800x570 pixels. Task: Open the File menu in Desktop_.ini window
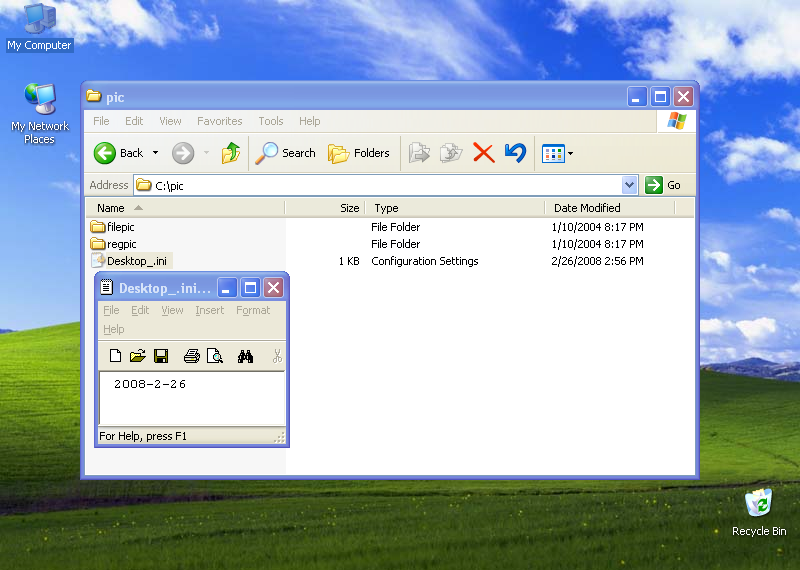pos(111,310)
